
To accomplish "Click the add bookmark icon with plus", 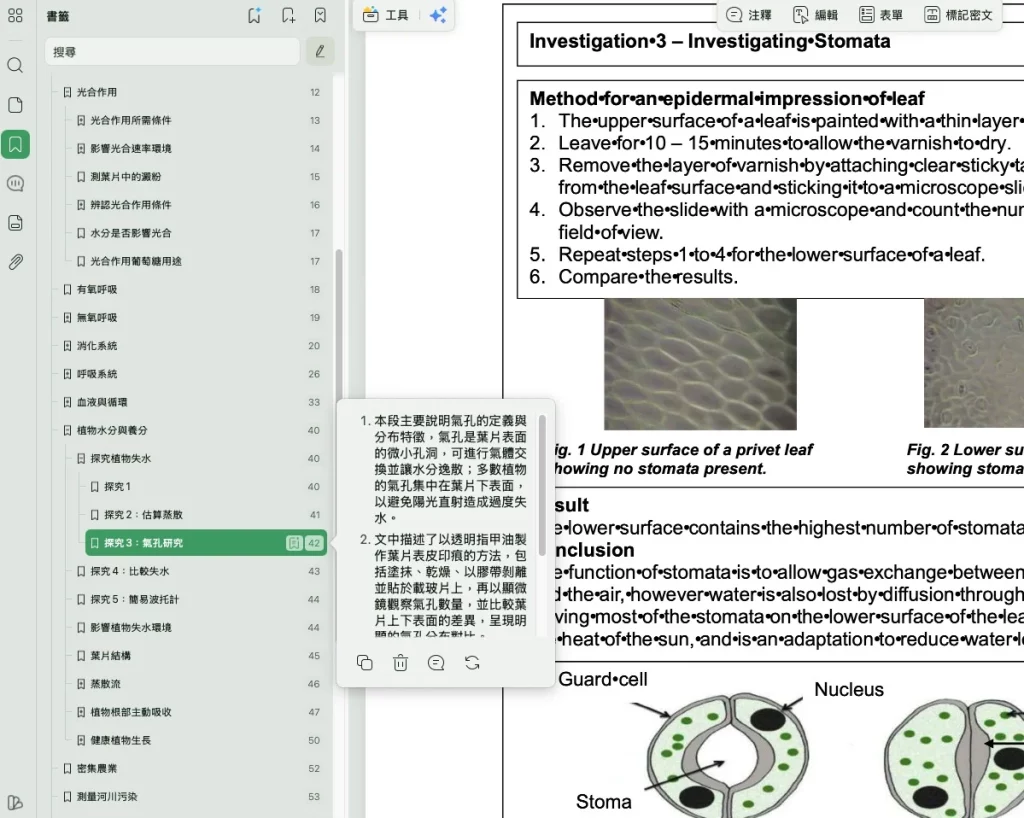I will 288,16.
